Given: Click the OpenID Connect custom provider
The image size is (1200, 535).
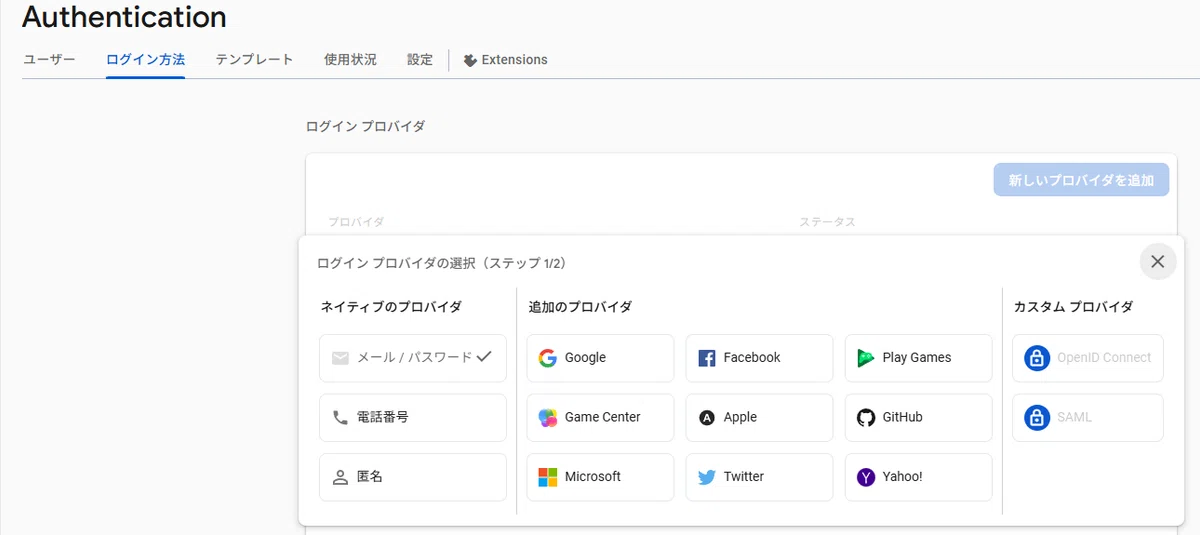Looking at the screenshot, I should (x=1088, y=358).
